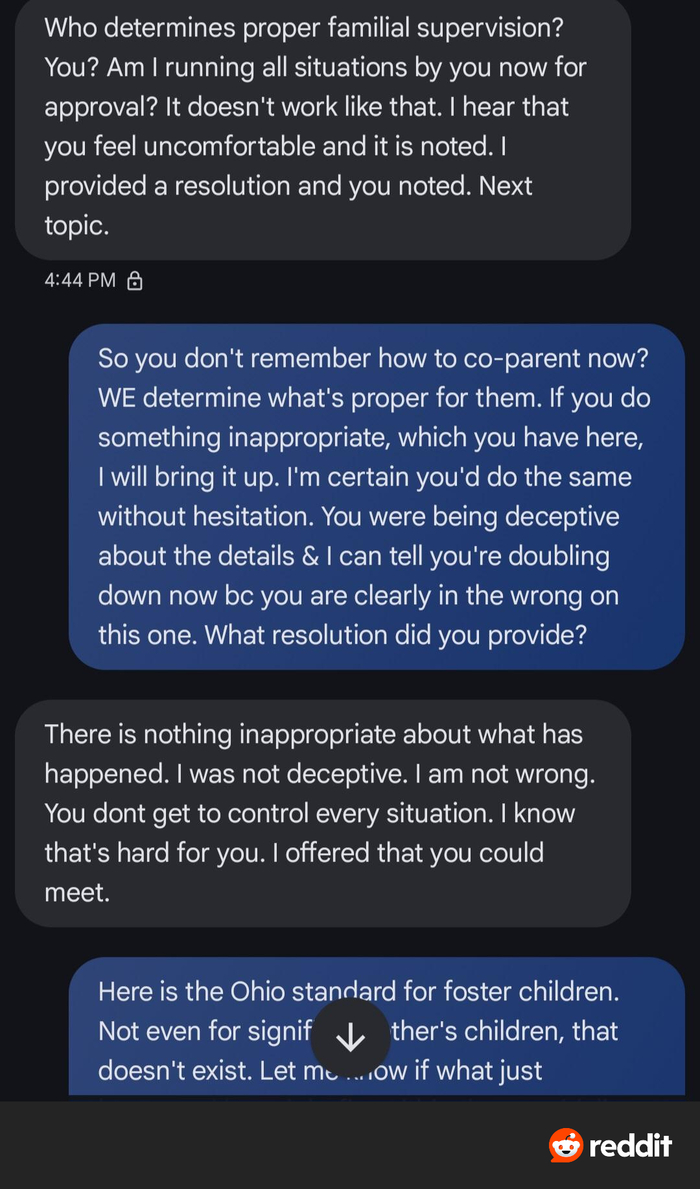Click the reddit wordmark text

pos(630,1146)
